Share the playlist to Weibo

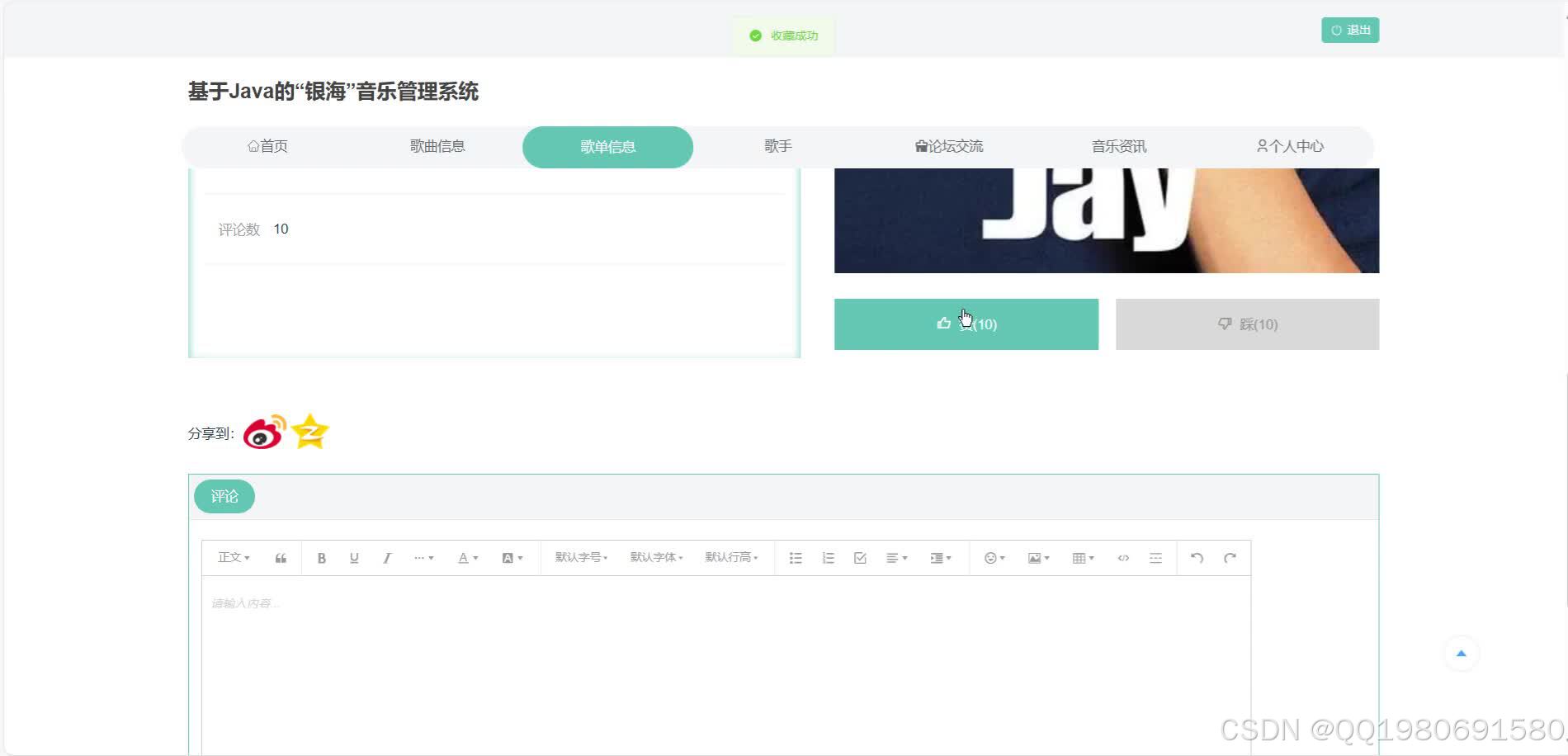click(262, 431)
